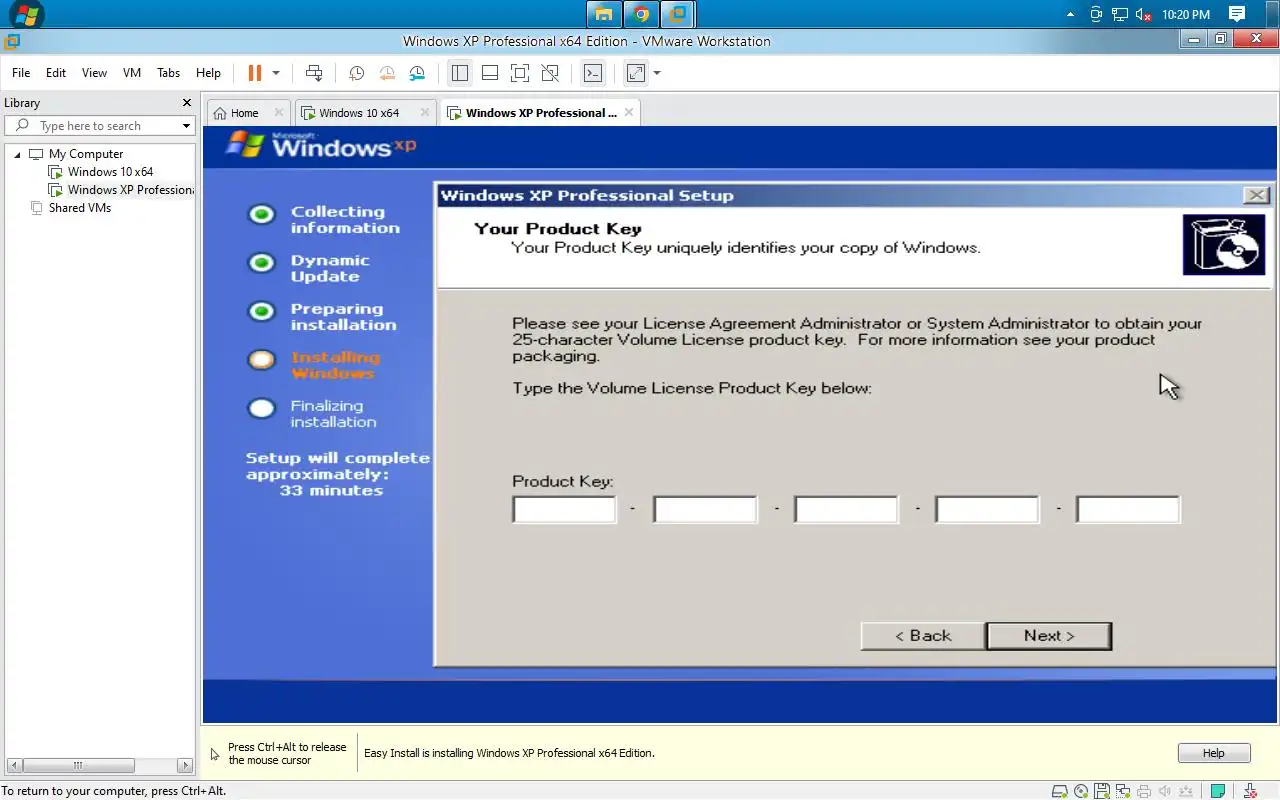This screenshot has width=1280, height=800.
Task: Click the second Product Key field
Action: (x=705, y=509)
